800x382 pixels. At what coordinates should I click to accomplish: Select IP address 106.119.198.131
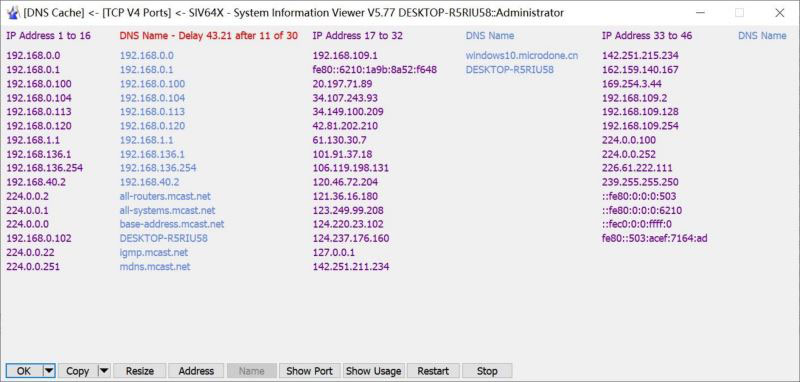(x=351, y=168)
